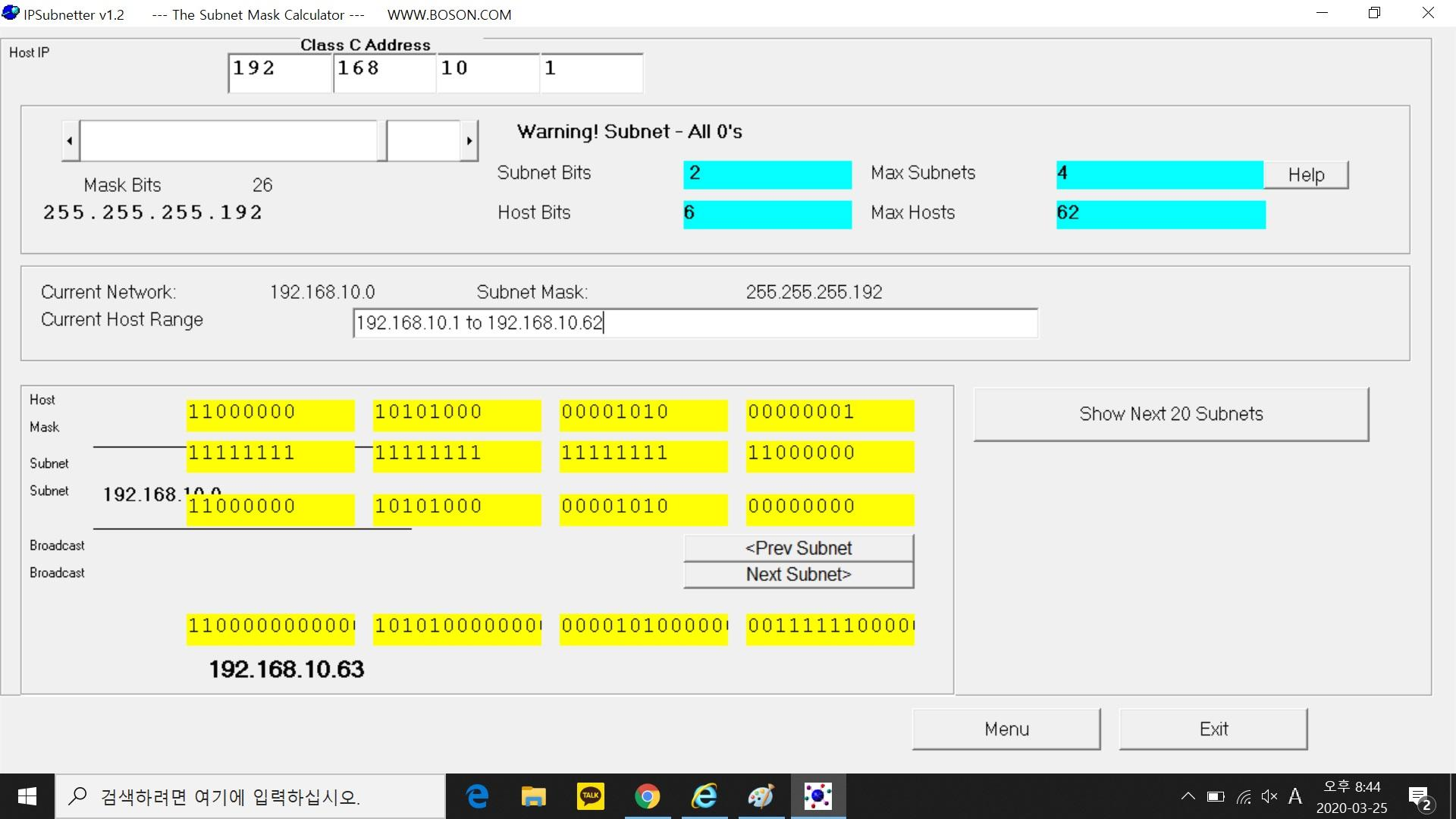The width and height of the screenshot is (1456, 819).
Task: Click Show Next 20 Subnets button
Action: [x=1171, y=414]
